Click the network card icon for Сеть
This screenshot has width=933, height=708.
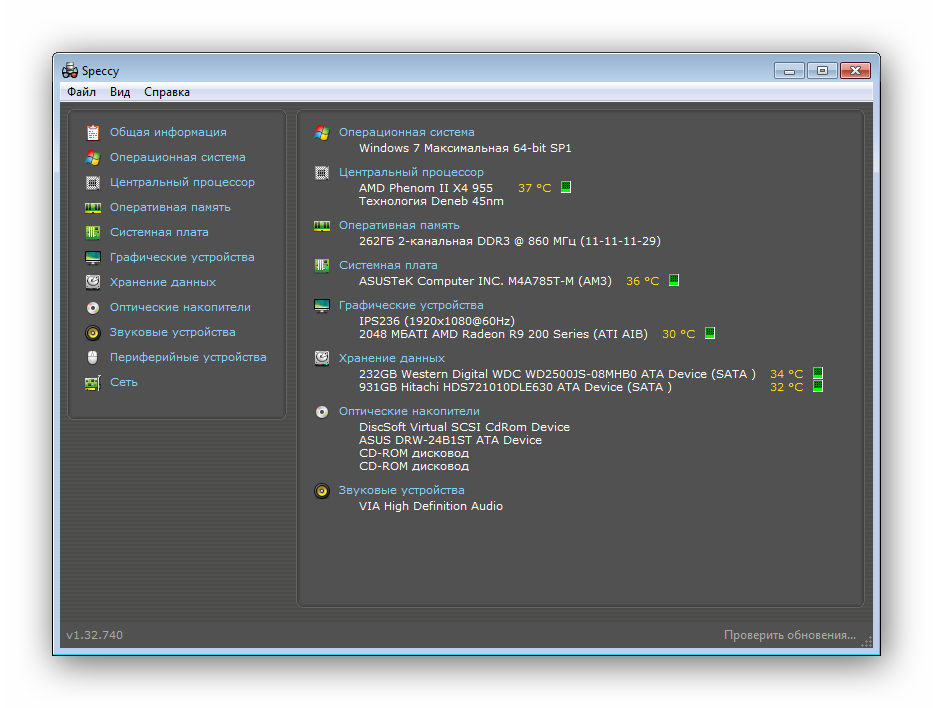(x=93, y=382)
